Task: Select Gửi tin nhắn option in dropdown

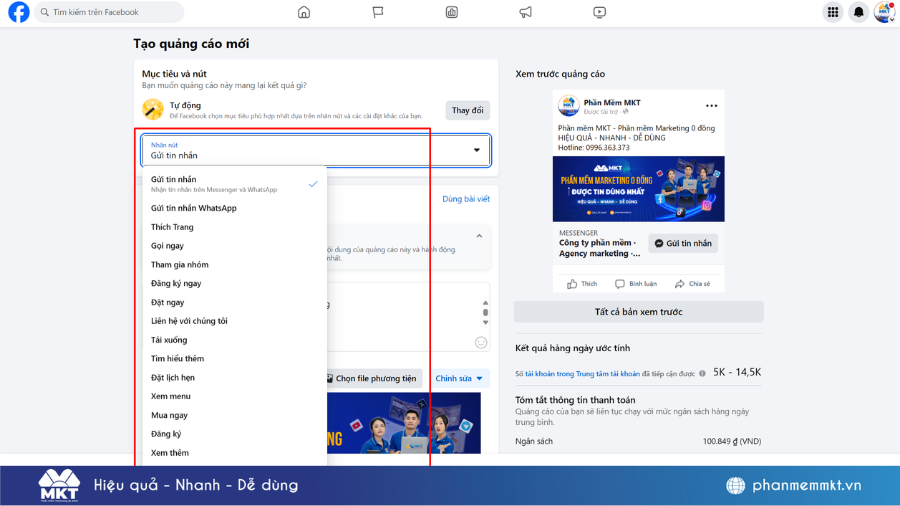Action: click(x=234, y=184)
